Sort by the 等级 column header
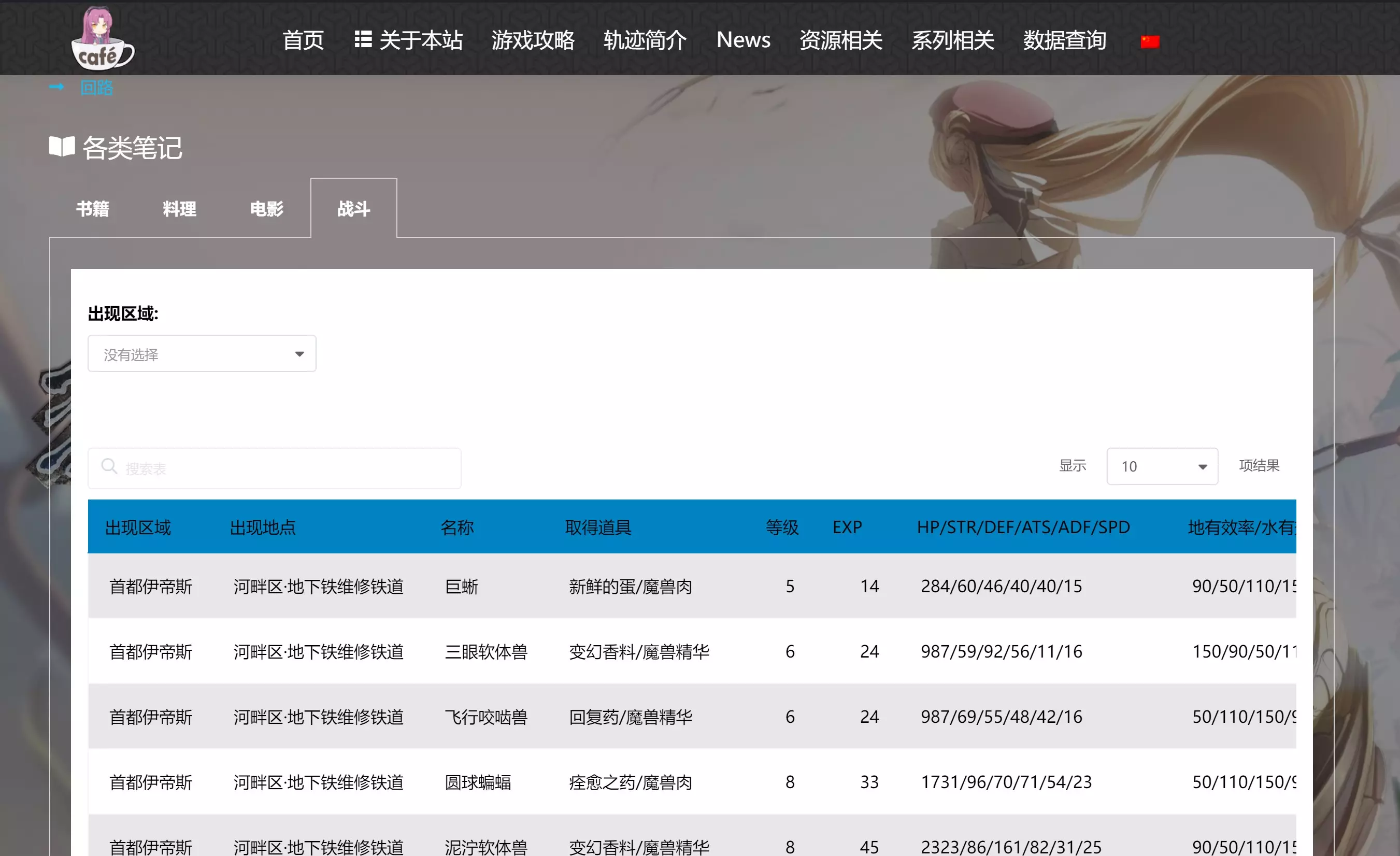The height and width of the screenshot is (856, 1400). (782, 527)
